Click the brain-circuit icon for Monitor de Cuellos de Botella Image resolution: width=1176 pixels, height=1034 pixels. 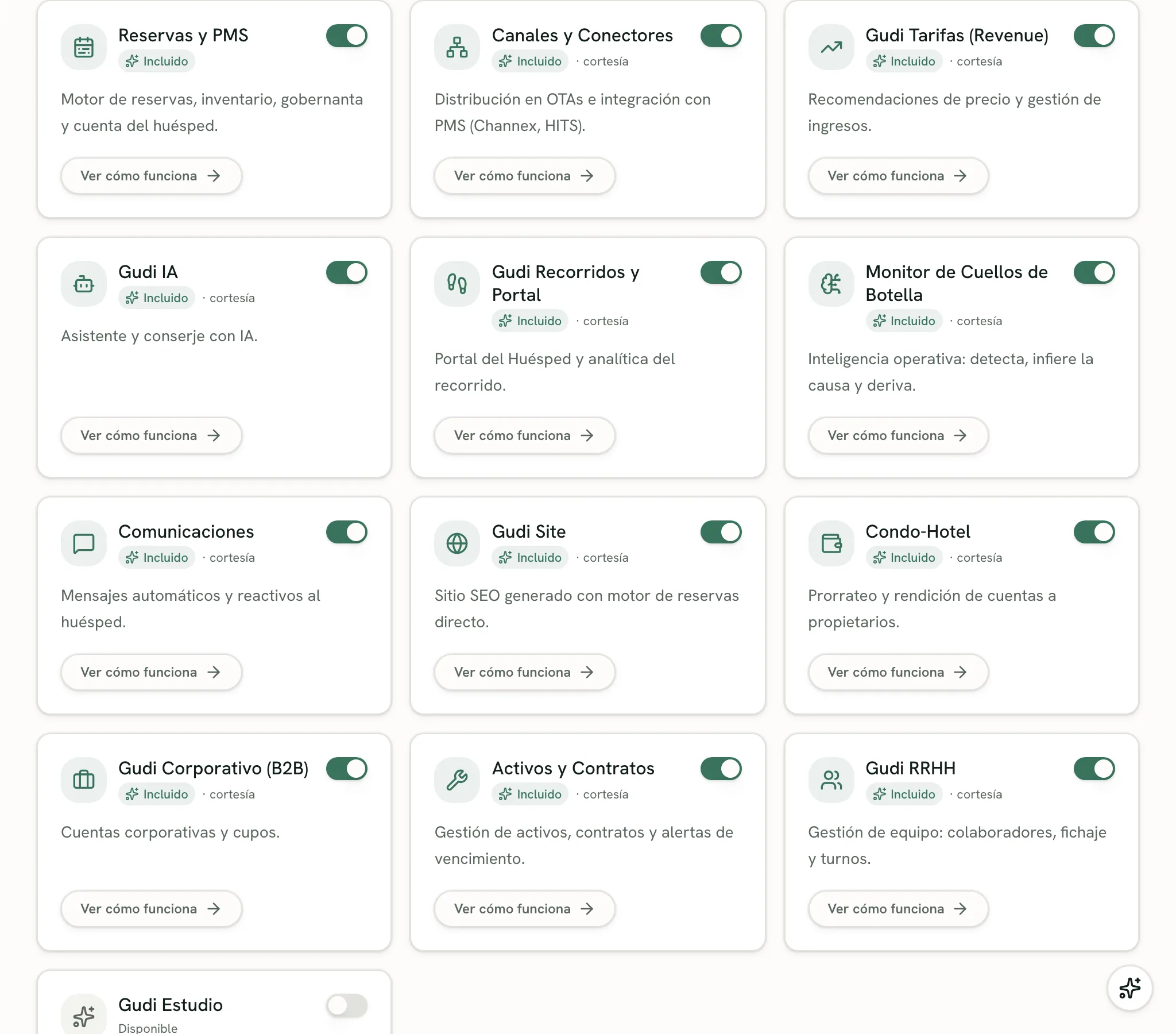[x=831, y=284]
